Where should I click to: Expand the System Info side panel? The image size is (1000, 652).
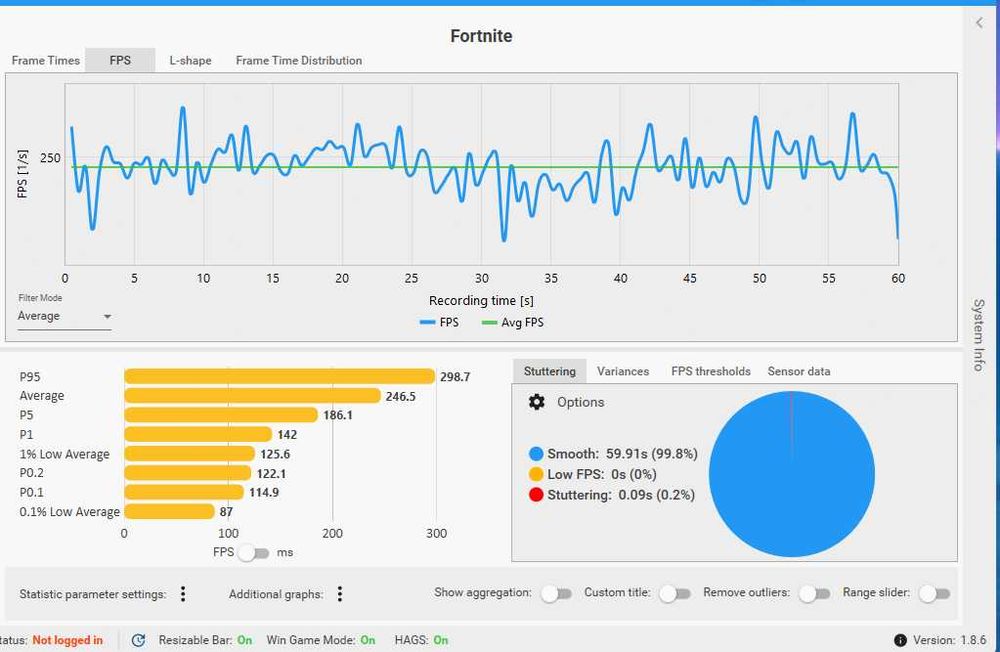pos(978,334)
